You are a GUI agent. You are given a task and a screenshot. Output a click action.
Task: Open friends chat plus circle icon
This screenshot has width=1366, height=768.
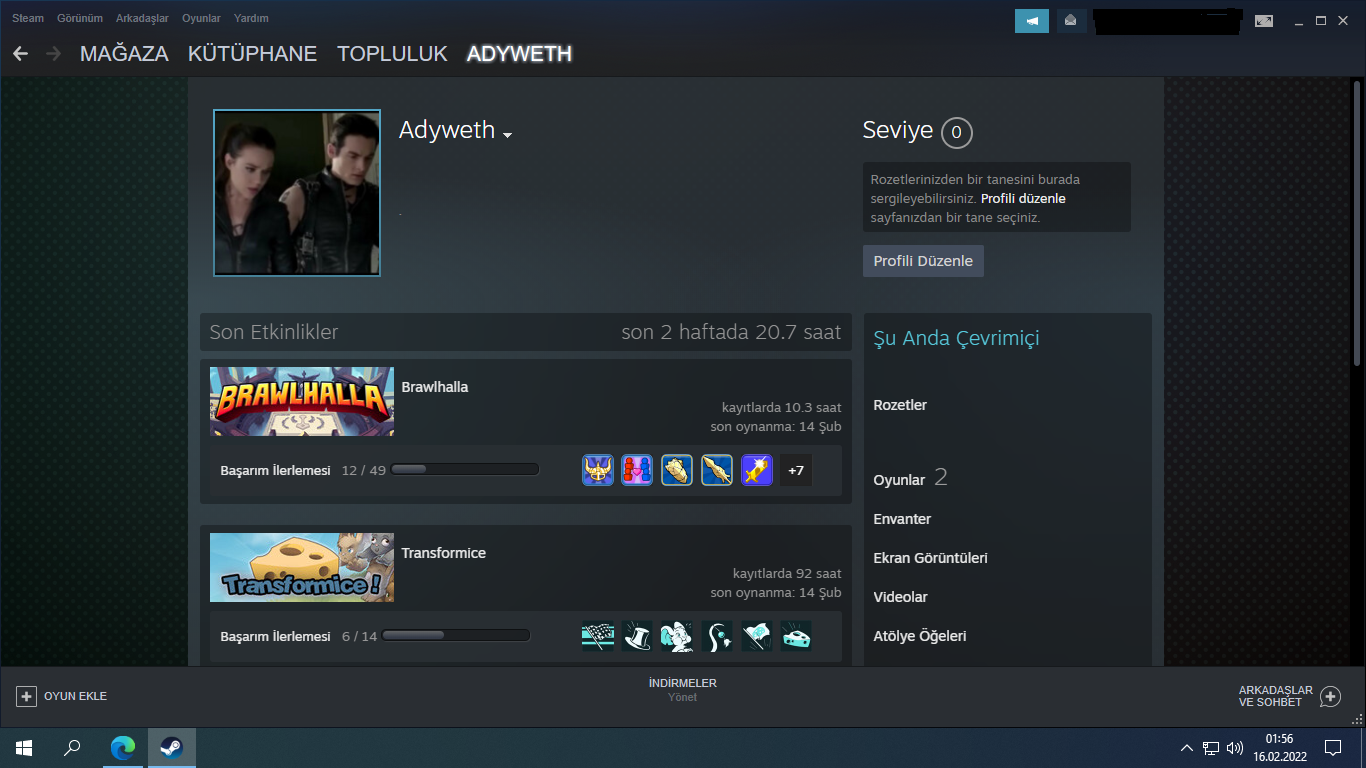[1330, 696]
